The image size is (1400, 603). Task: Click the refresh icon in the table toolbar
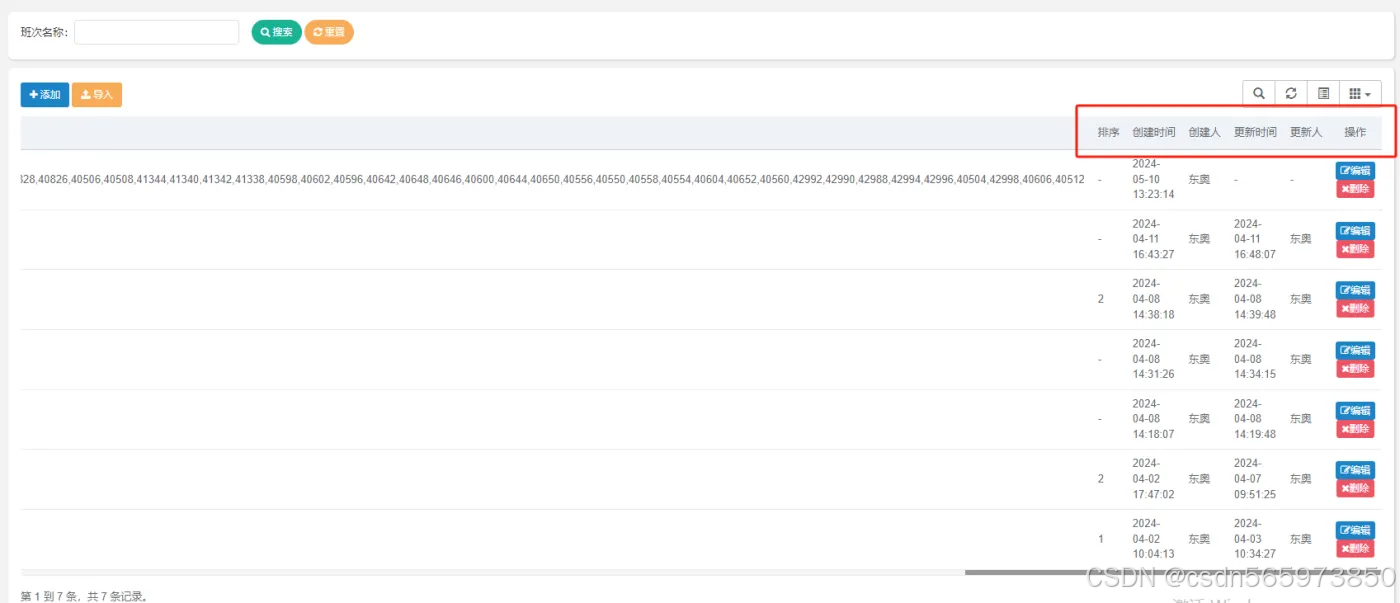tap(1290, 93)
